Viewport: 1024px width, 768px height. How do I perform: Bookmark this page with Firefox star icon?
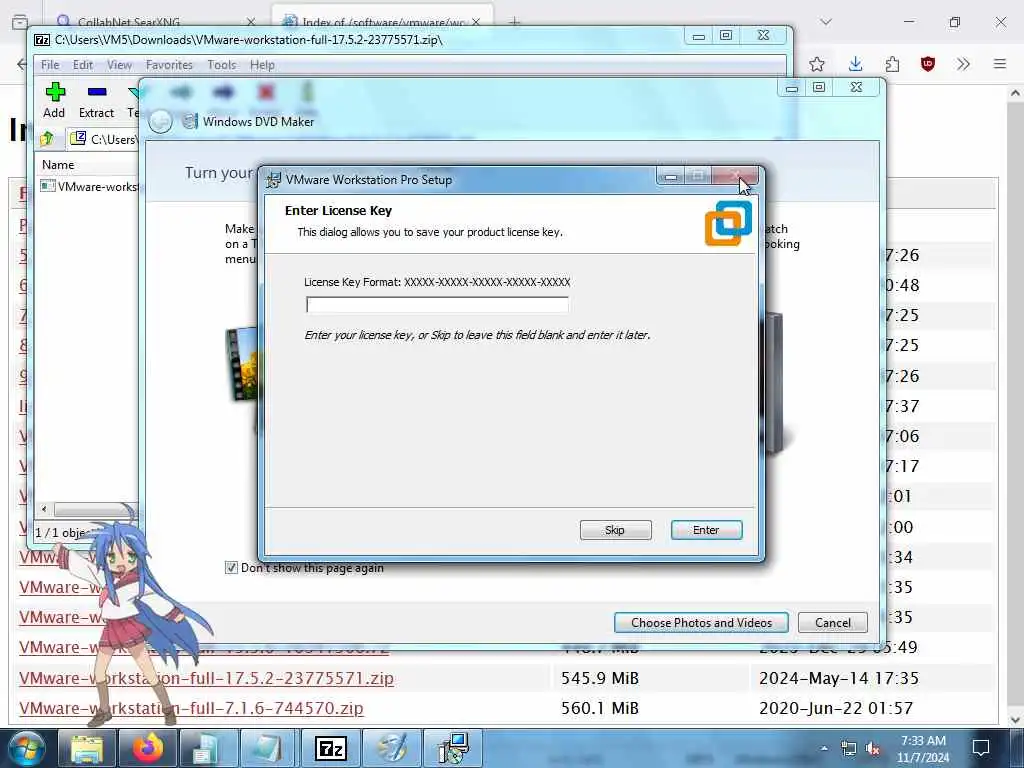[816, 64]
